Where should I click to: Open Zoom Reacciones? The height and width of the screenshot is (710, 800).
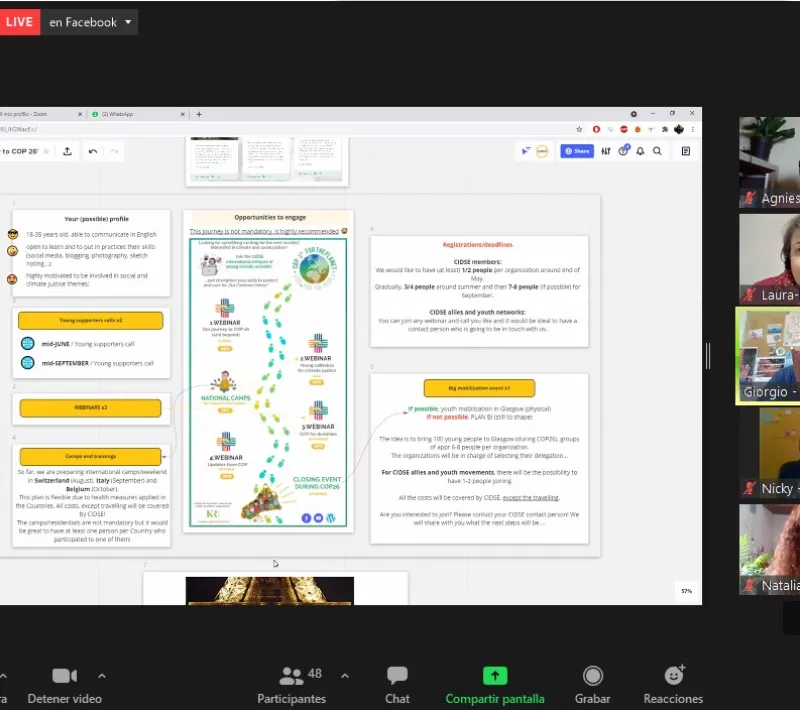tap(673, 685)
